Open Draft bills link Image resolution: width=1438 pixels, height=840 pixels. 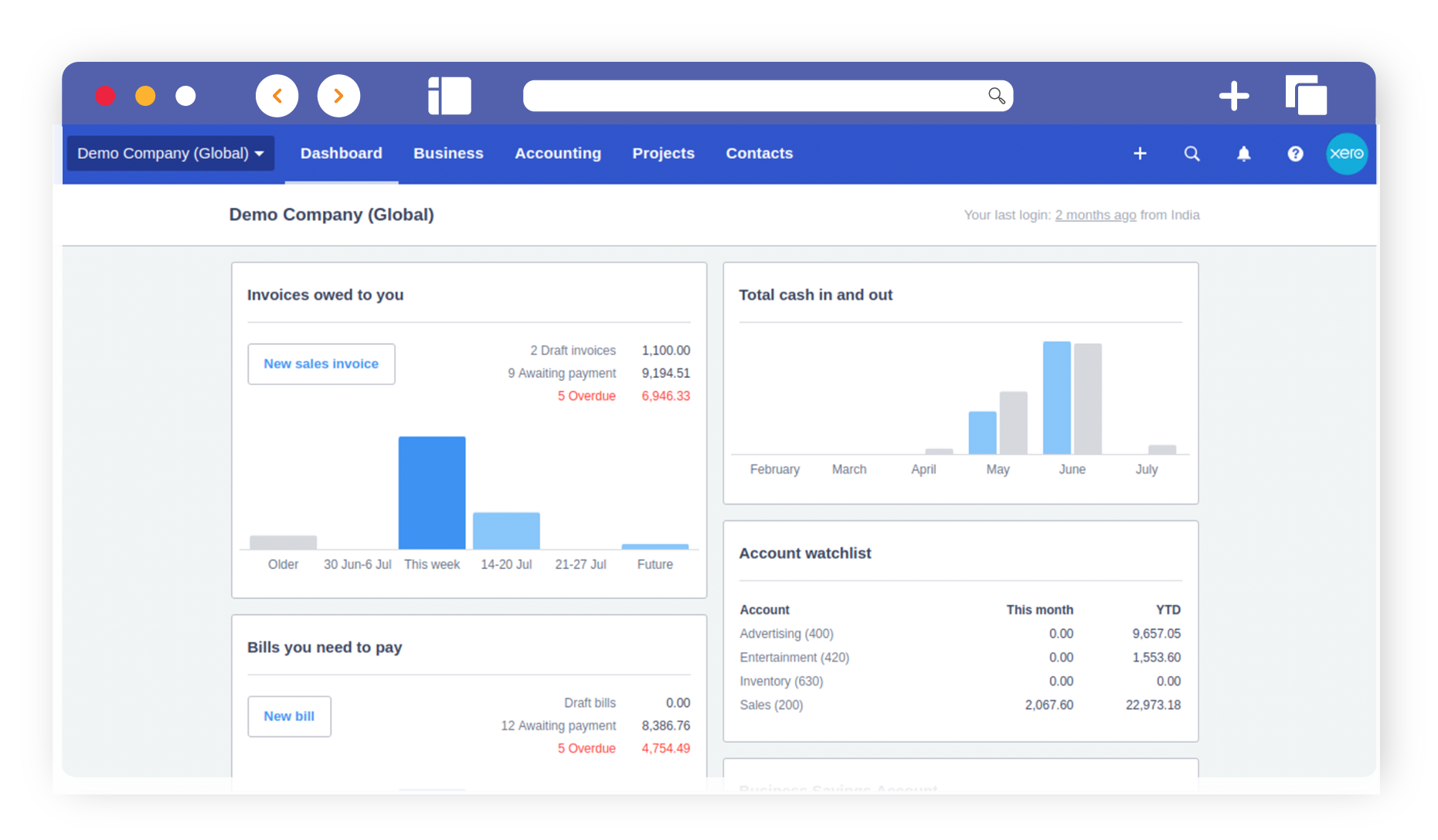pyautogui.click(x=590, y=702)
